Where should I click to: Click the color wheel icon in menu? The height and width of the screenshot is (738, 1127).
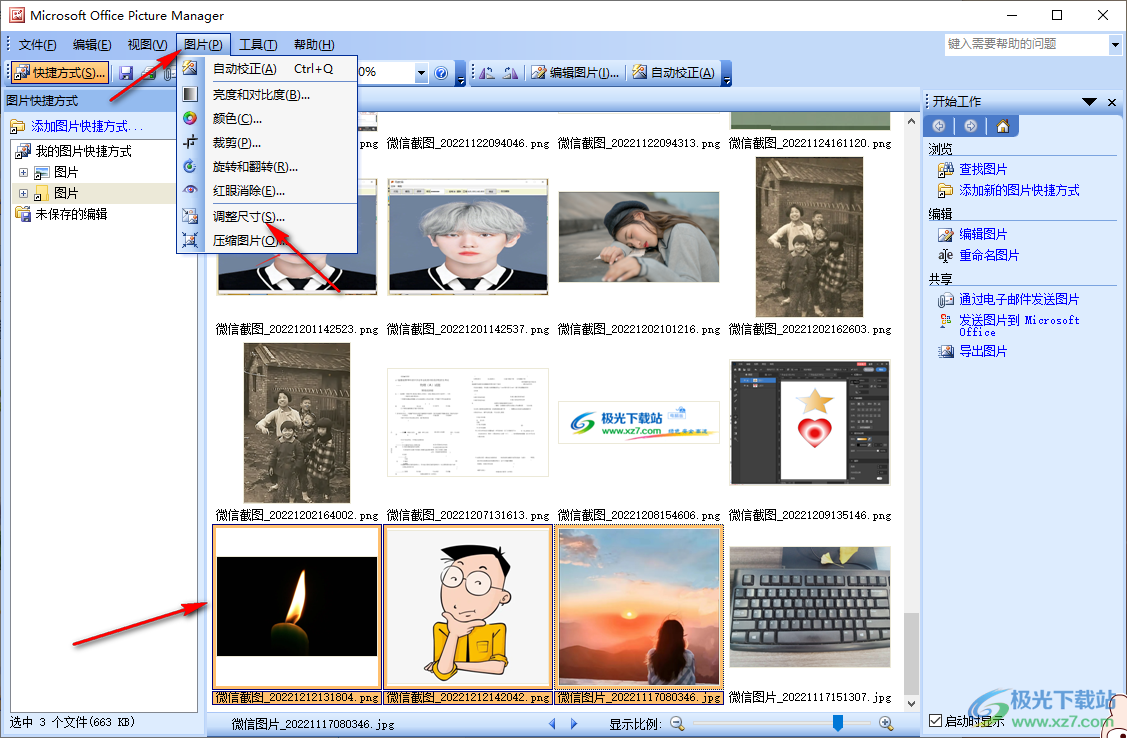(x=190, y=118)
